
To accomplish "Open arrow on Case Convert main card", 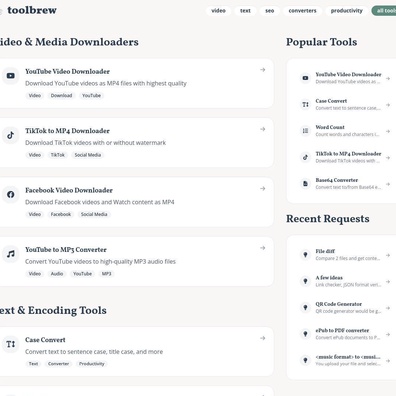I will [x=263, y=338].
